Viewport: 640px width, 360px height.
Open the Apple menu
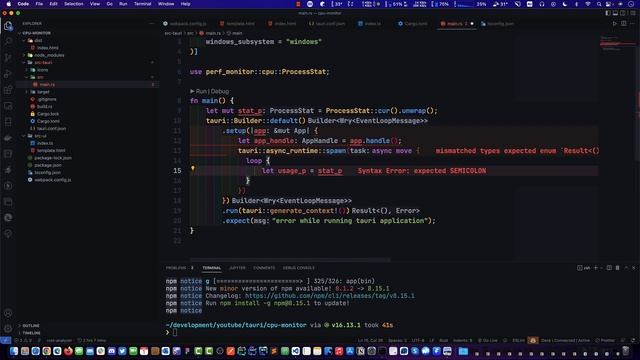pyautogui.click(x=9, y=4)
